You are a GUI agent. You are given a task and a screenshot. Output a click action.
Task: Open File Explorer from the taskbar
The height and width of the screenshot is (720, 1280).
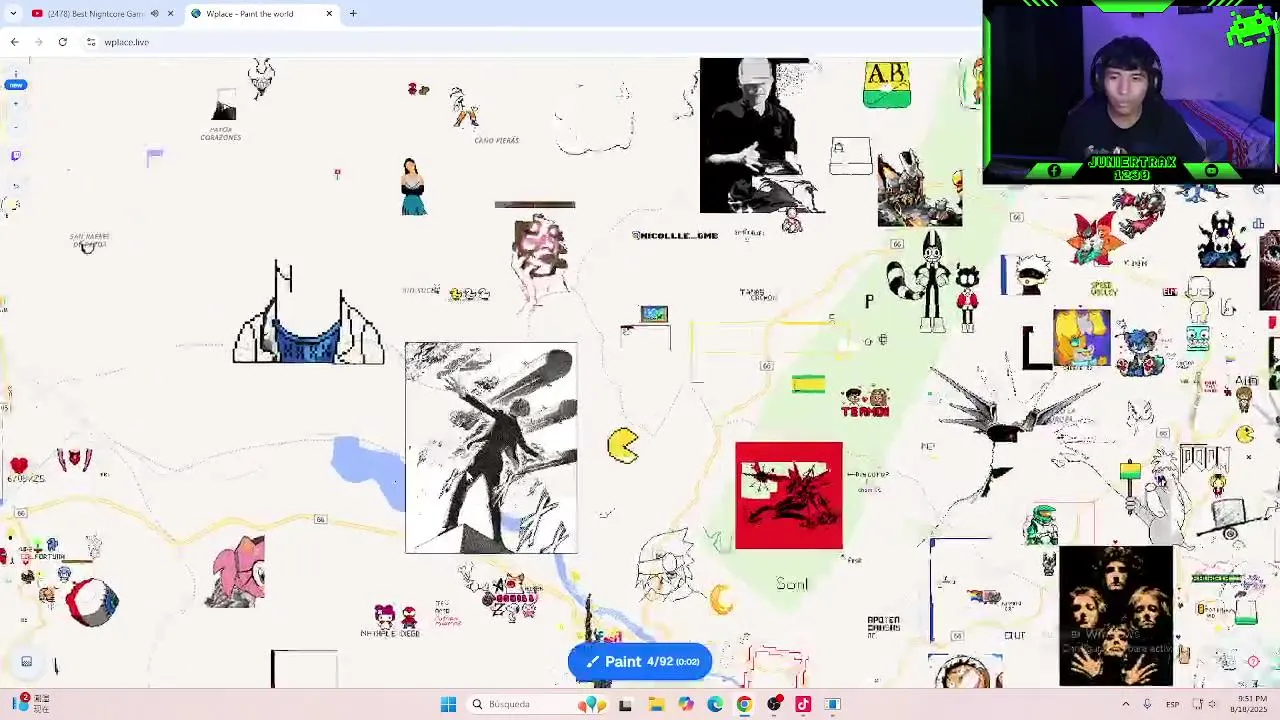click(655, 704)
